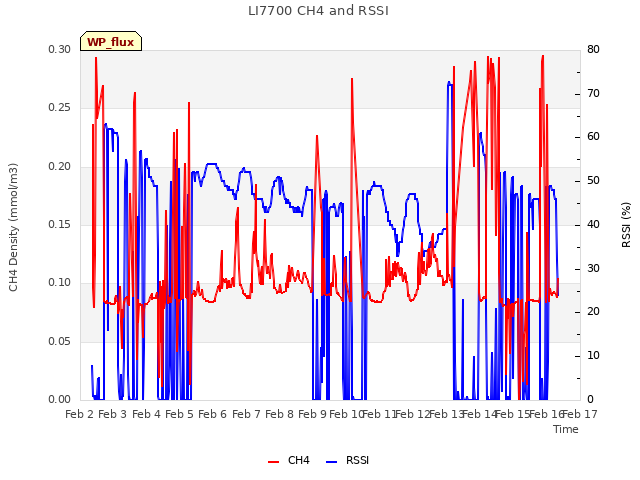Screen dimensions: 640x480
Task: Click the Feb 15 date tick label
Action: 513,414
